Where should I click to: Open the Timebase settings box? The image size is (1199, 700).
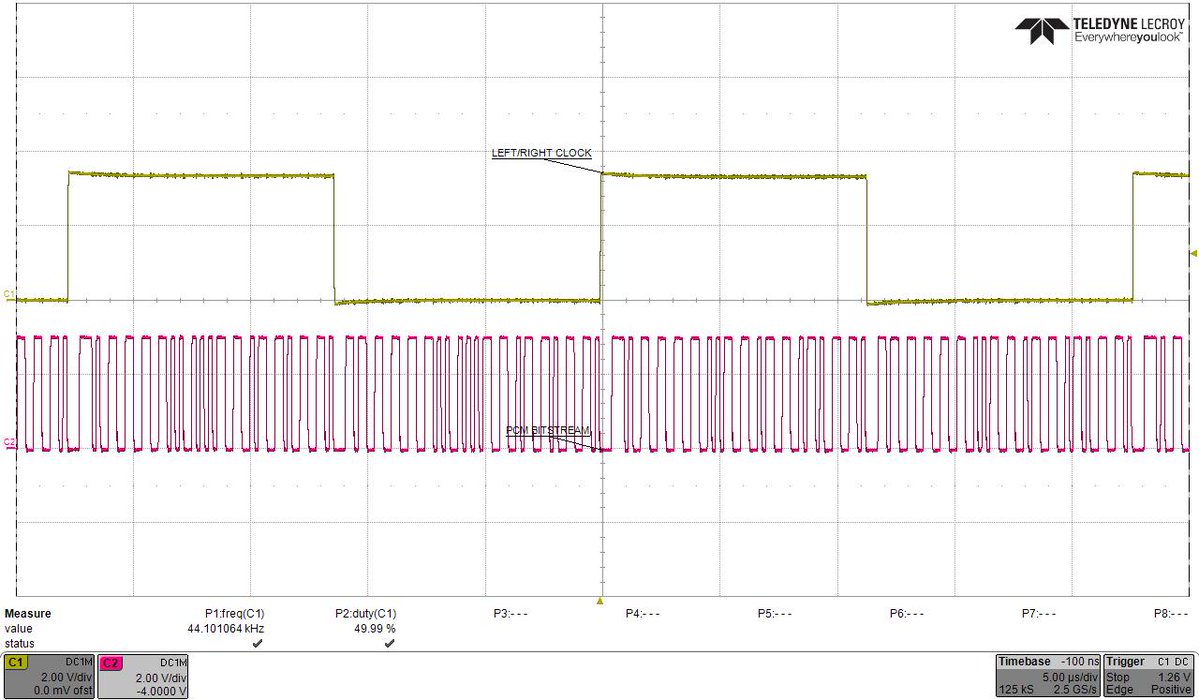tap(1048, 676)
